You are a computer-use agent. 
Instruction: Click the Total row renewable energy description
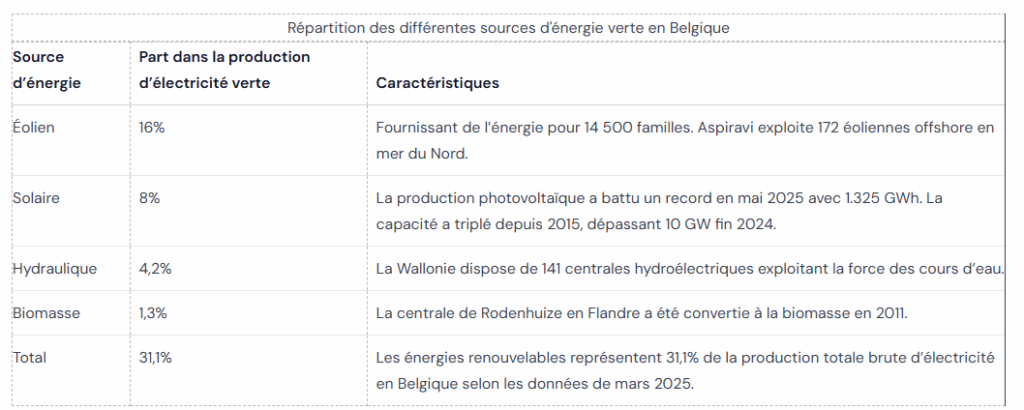click(x=684, y=370)
